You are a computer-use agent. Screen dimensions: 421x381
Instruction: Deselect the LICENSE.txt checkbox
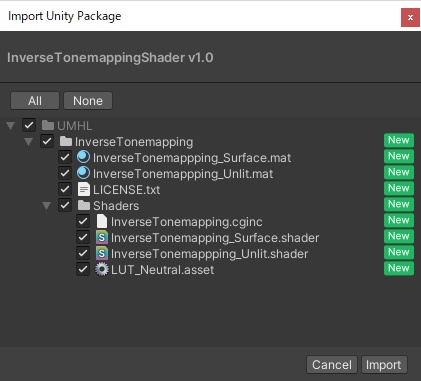coord(65,189)
